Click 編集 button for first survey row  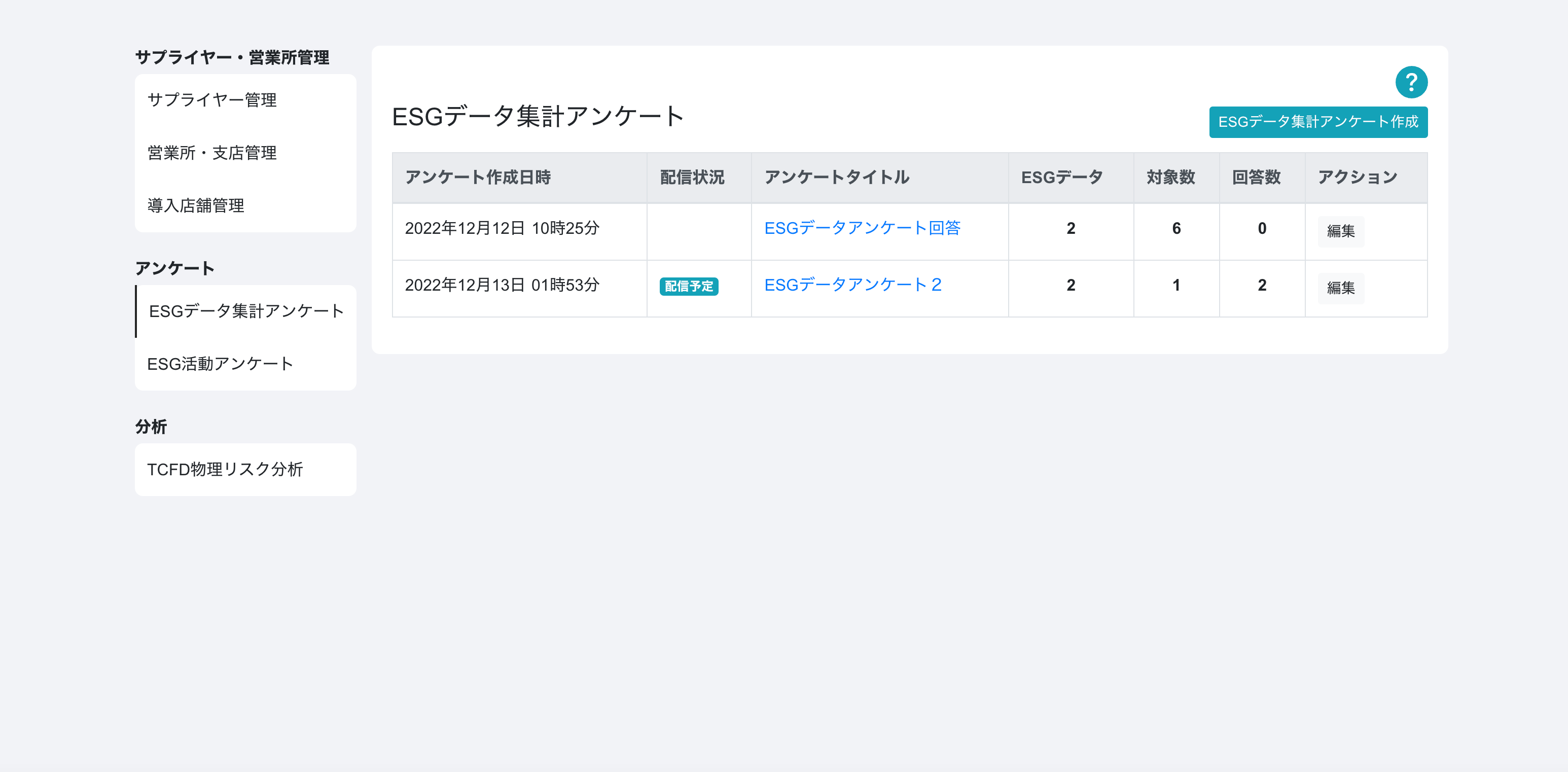pyautogui.click(x=1340, y=231)
